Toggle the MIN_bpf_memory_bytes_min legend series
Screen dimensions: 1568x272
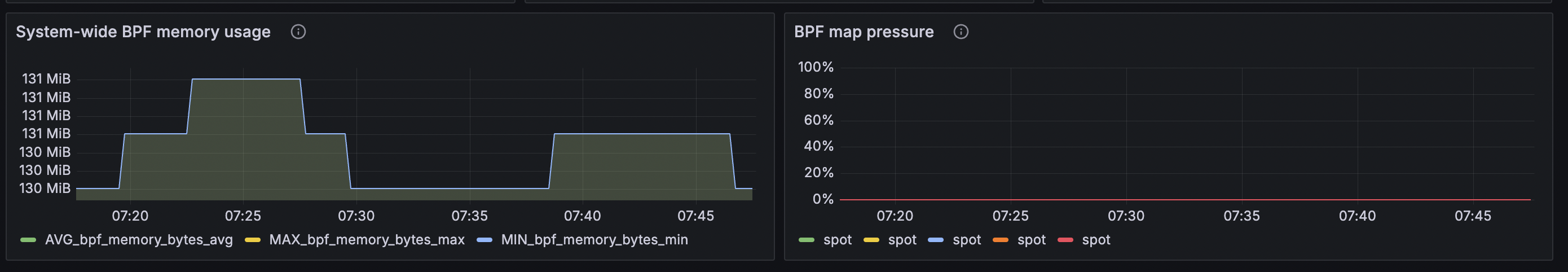(594, 240)
